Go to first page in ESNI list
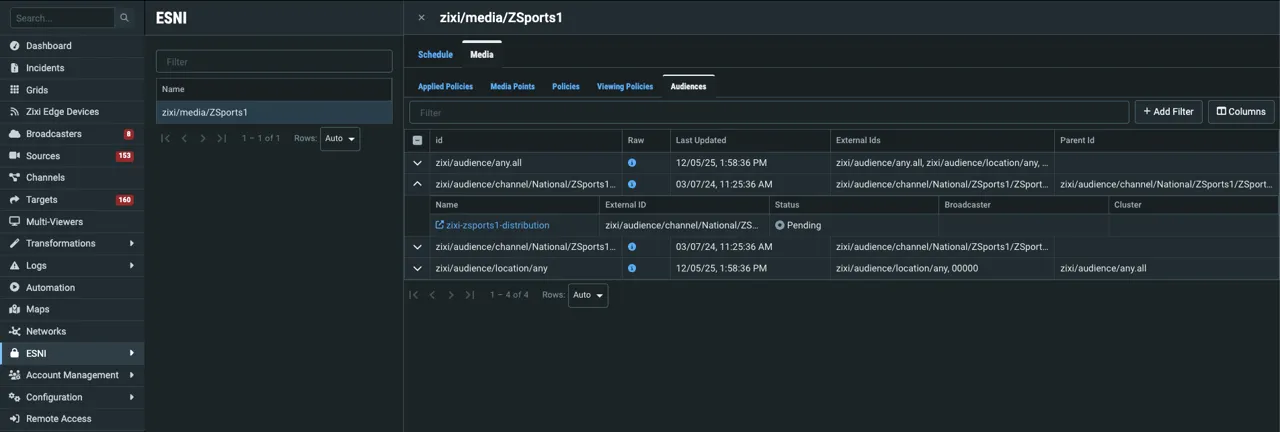This screenshot has width=1280, height=432. (166, 138)
